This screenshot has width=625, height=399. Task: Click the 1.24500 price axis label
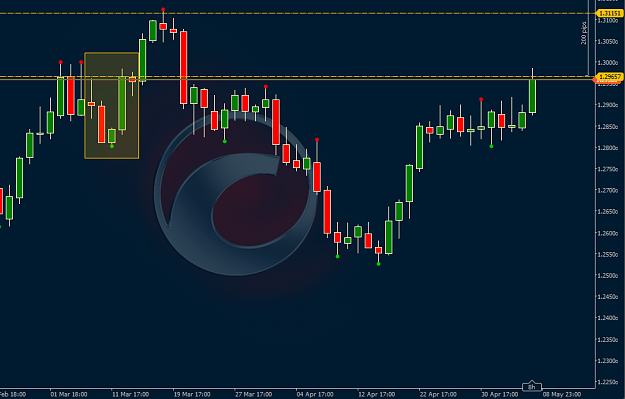[608, 297]
